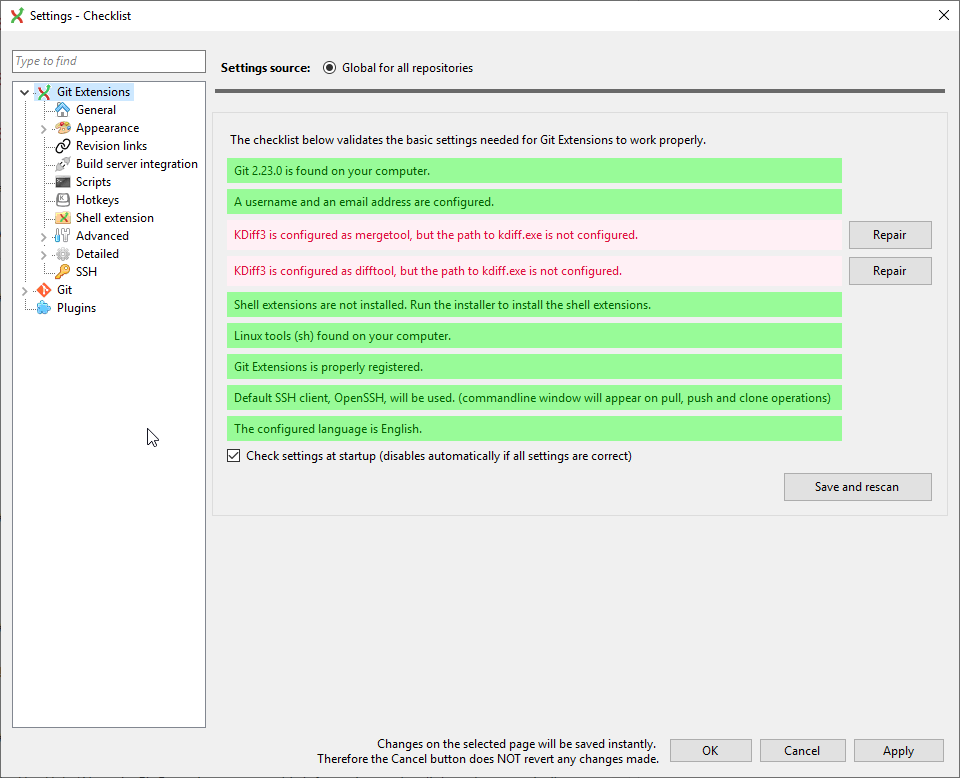Viewport: 960px width, 778px height.
Task: Collapse the Git Extensions tree node
Action: [23, 91]
